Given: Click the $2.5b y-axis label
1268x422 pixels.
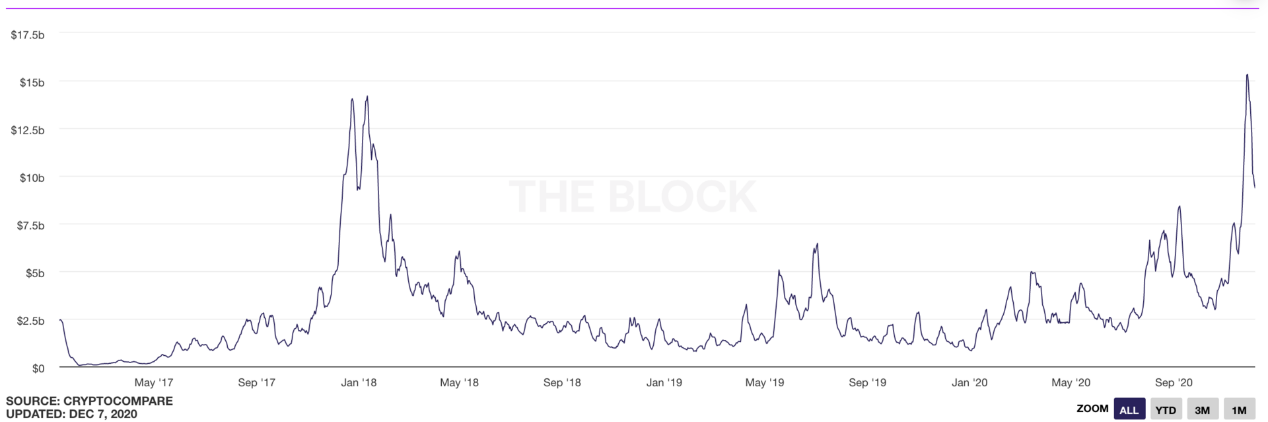Looking at the screenshot, I should 30,321.
